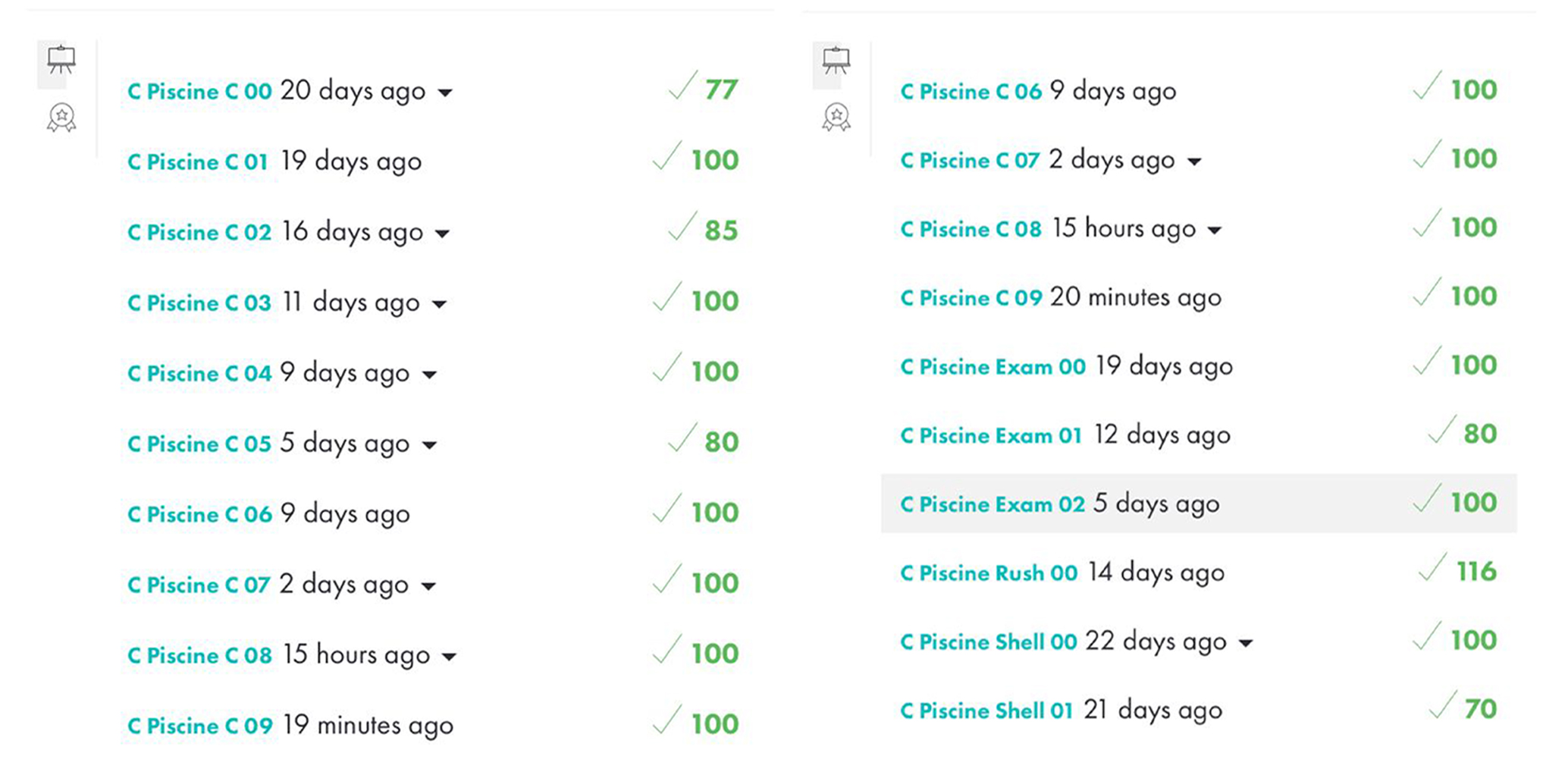
Task: Open the achievements medal icon in left sidebar
Action: coord(61,117)
